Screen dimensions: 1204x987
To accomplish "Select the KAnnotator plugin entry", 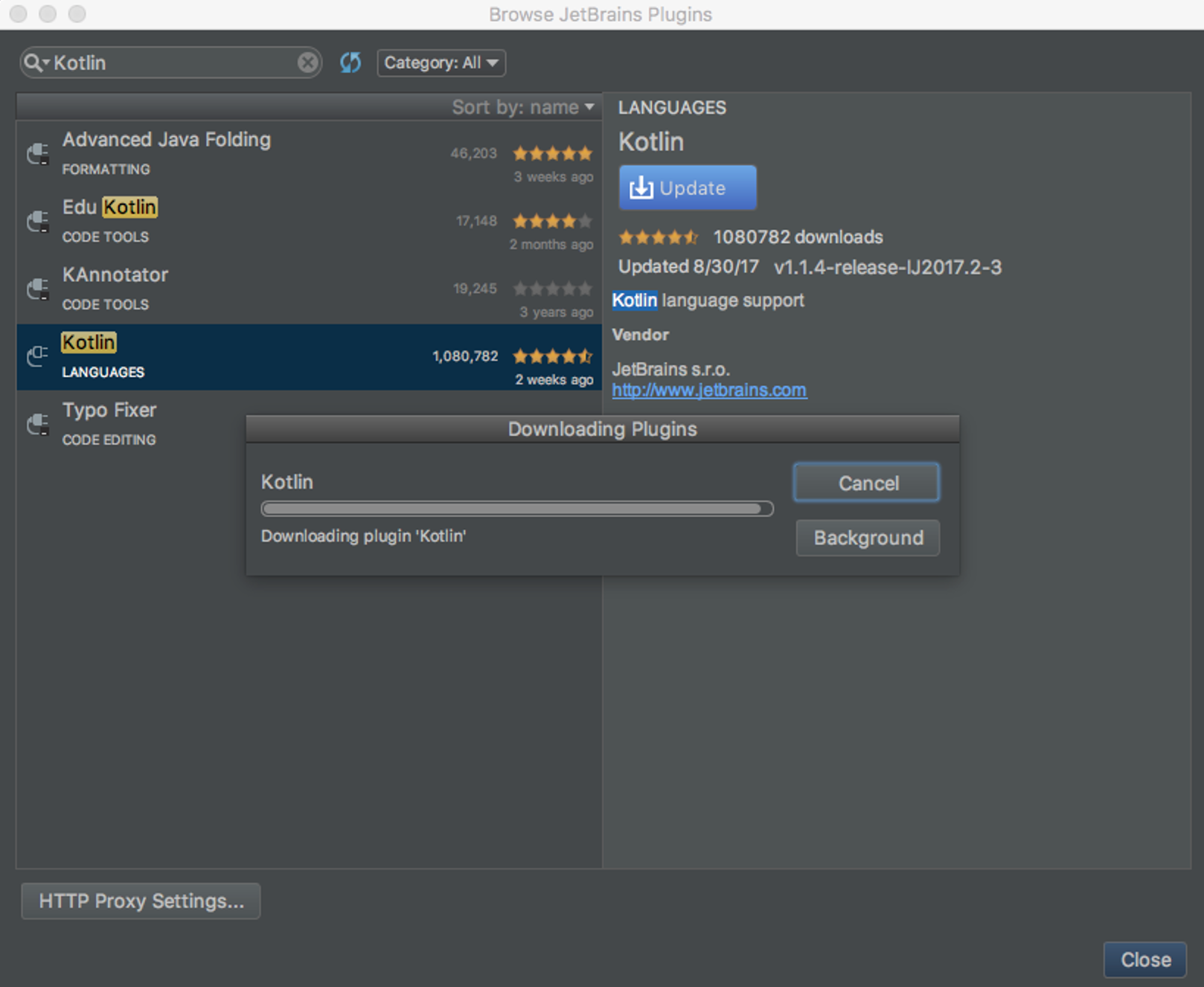I will [309, 289].
